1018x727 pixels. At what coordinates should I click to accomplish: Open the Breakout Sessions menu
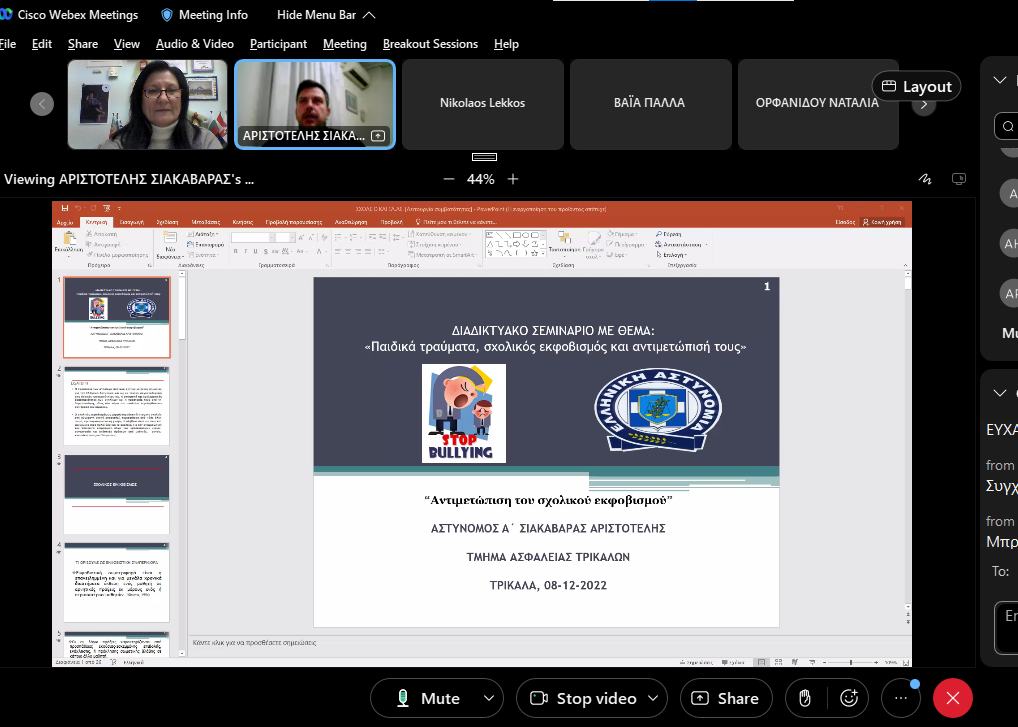[430, 44]
